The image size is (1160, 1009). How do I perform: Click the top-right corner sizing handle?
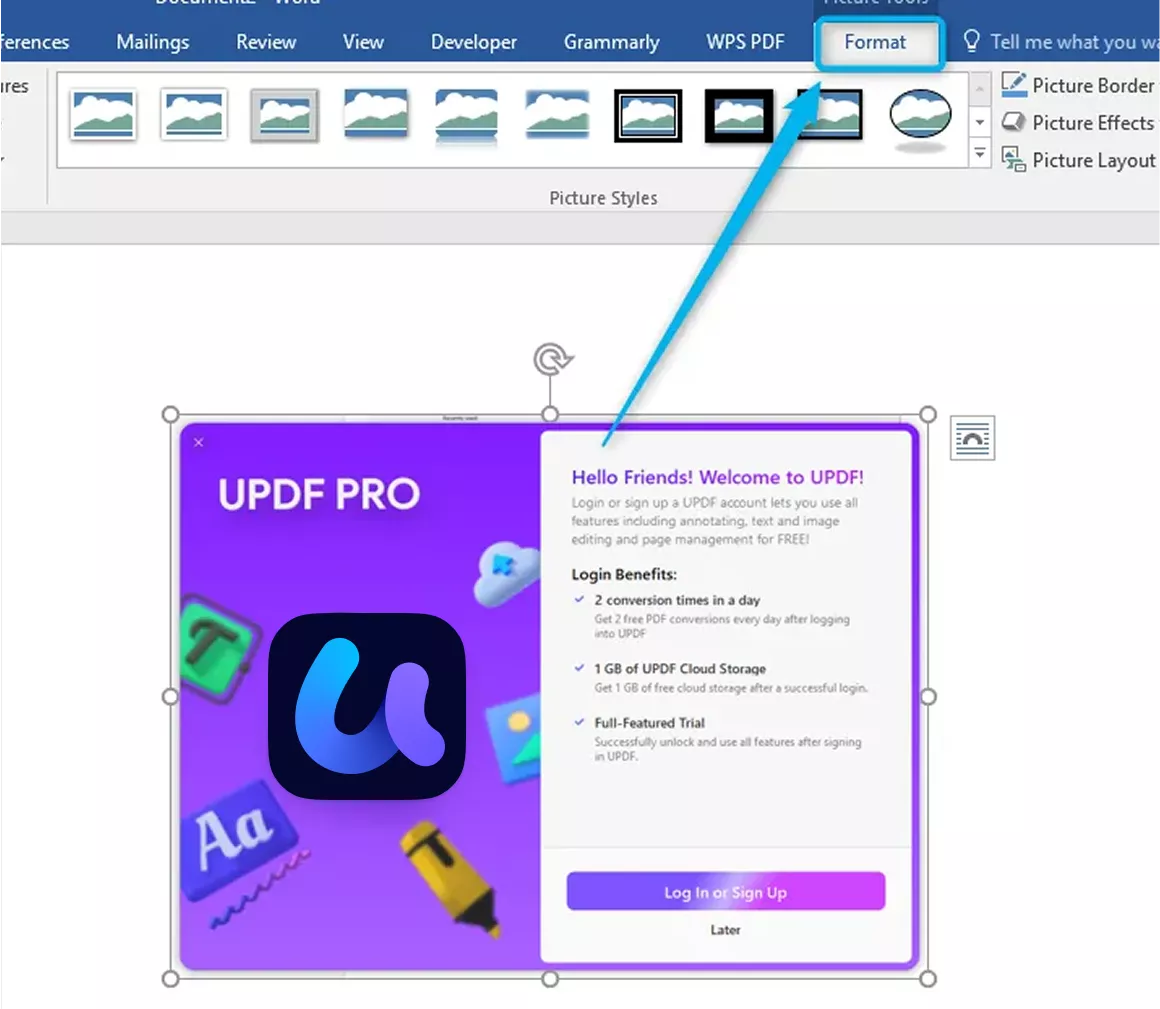point(928,414)
